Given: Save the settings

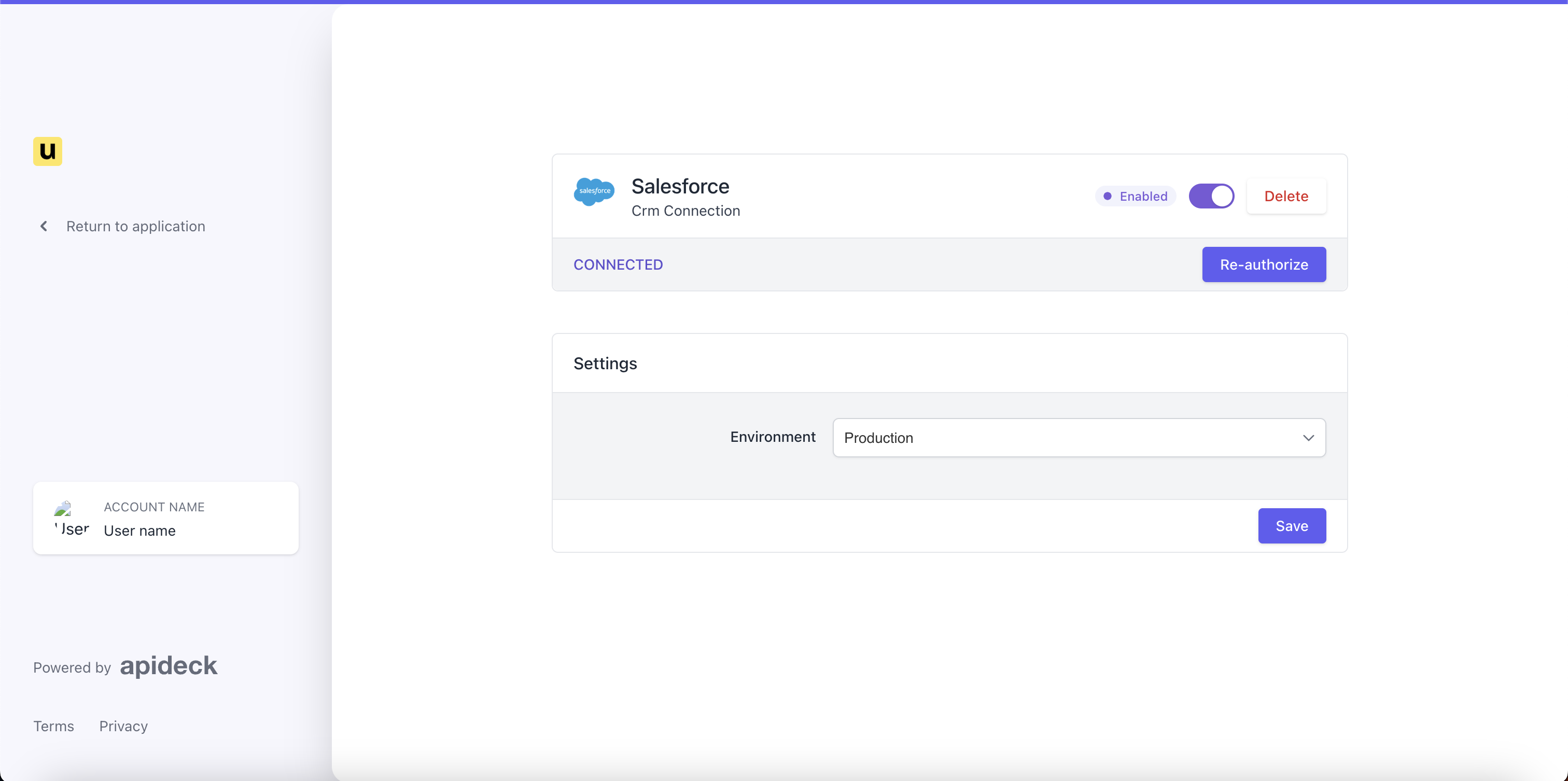Looking at the screenshot, I should [1291, 526].
